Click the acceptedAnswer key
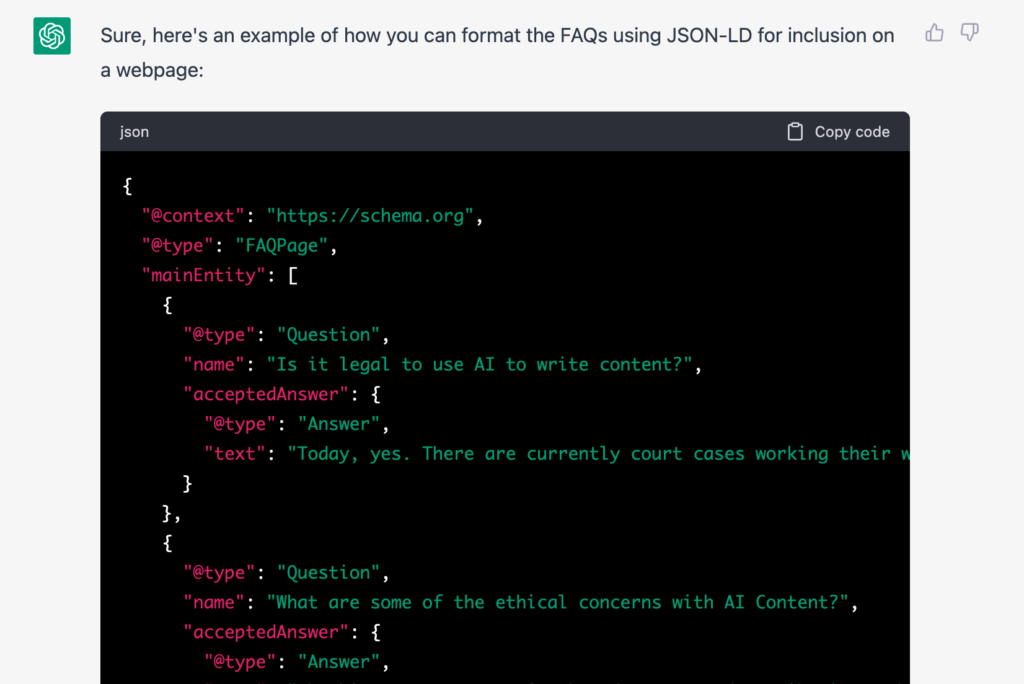1024x684 pixels. (265, 394)
